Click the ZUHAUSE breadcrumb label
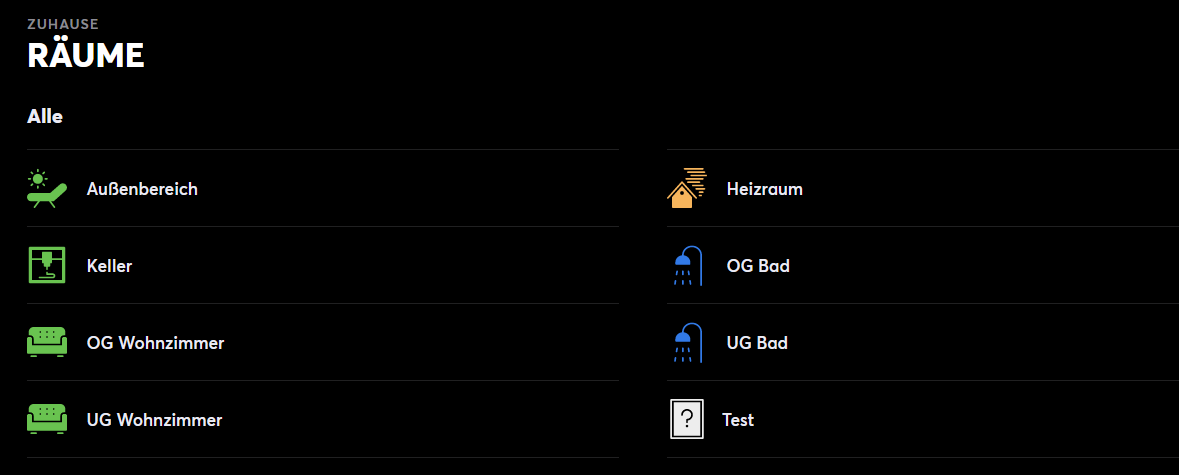This screenshot has width=1179, height=475. point(63,23)
